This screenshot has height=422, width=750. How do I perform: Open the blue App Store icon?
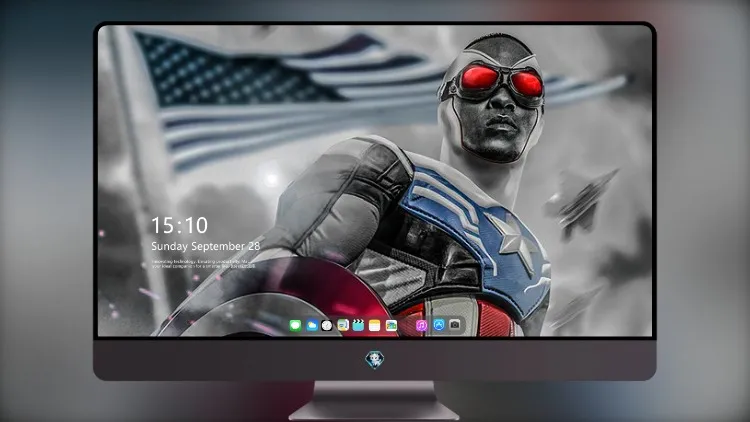tap(439, 325)
